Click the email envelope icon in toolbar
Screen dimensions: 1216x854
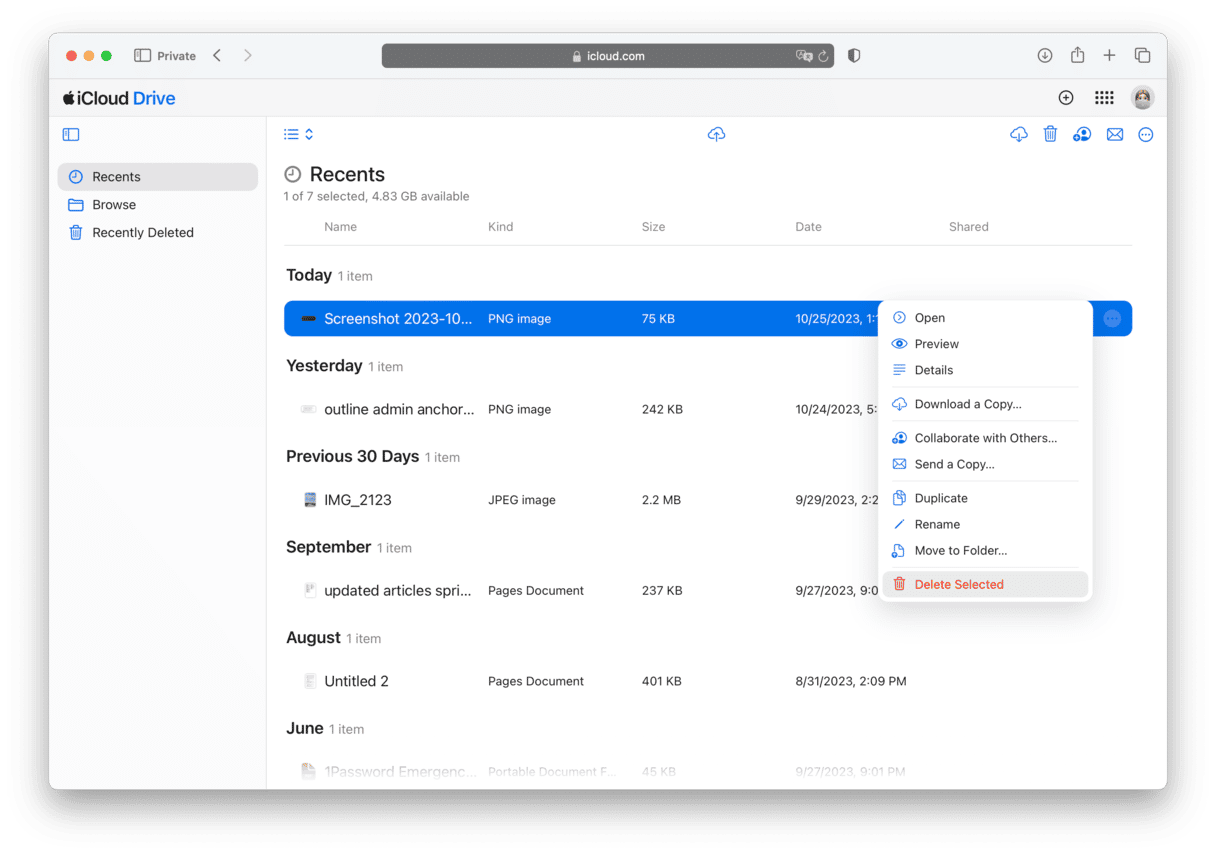coord(1115,134)
